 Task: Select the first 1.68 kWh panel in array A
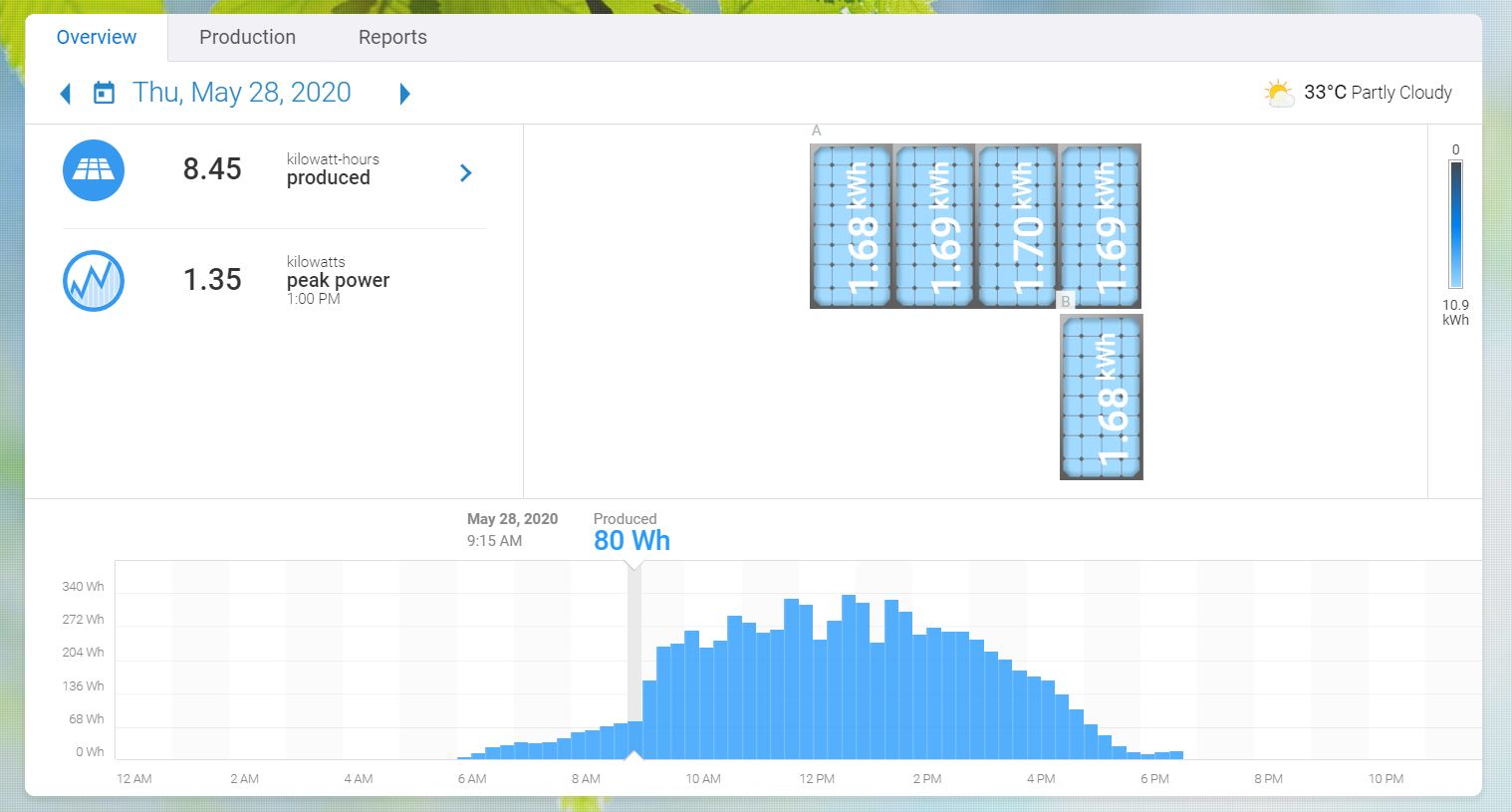851,226
